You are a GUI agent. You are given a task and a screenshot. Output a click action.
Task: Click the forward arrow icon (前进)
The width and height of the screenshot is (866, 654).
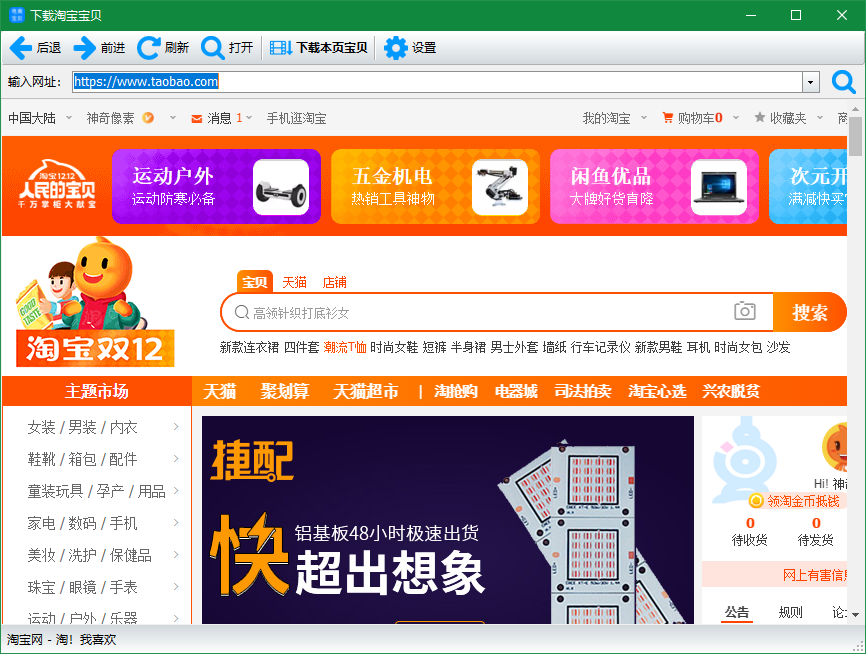tap(85, 48)
